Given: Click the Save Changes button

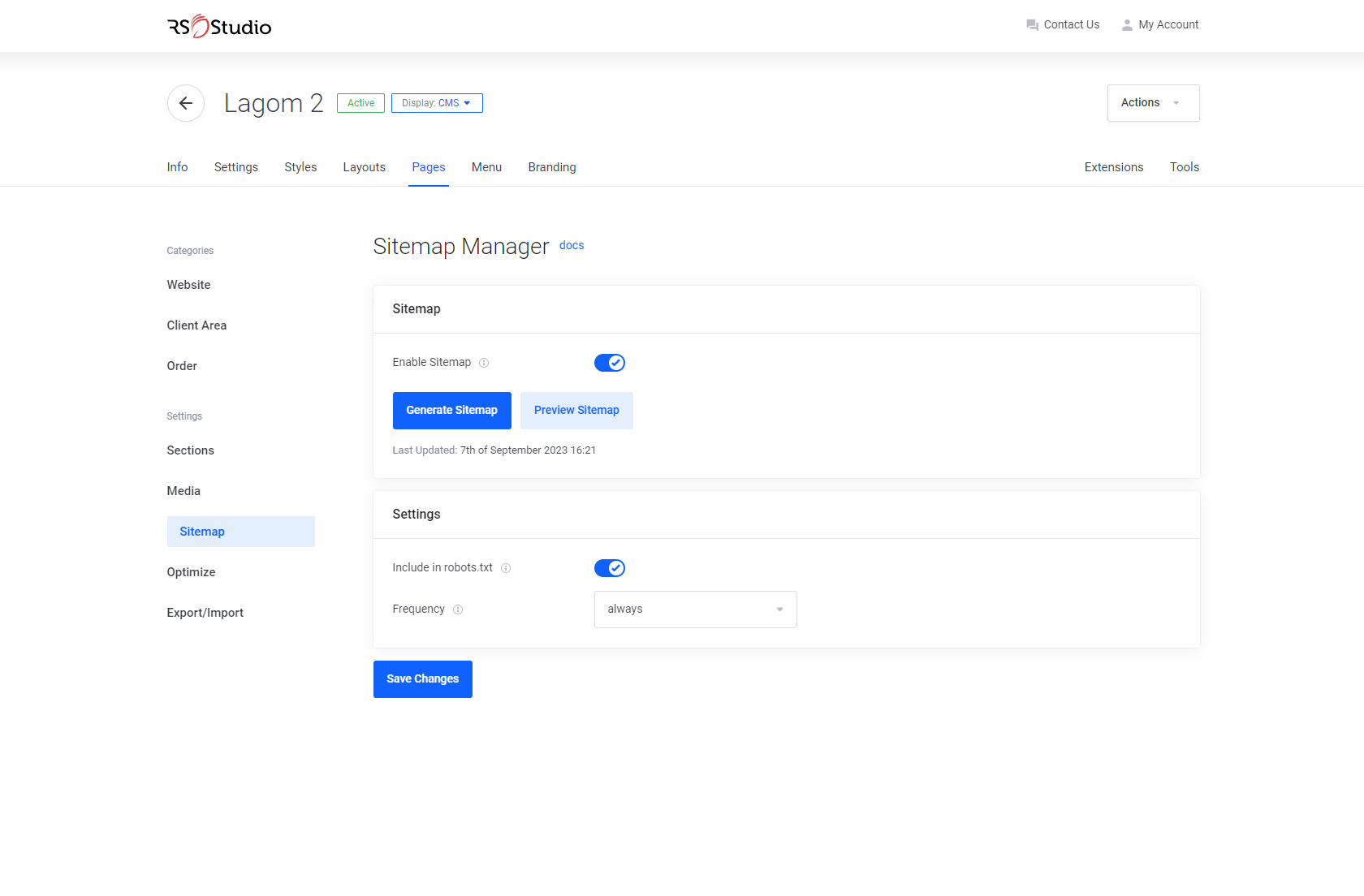Looking at the screenshot, I should point(422,679).
